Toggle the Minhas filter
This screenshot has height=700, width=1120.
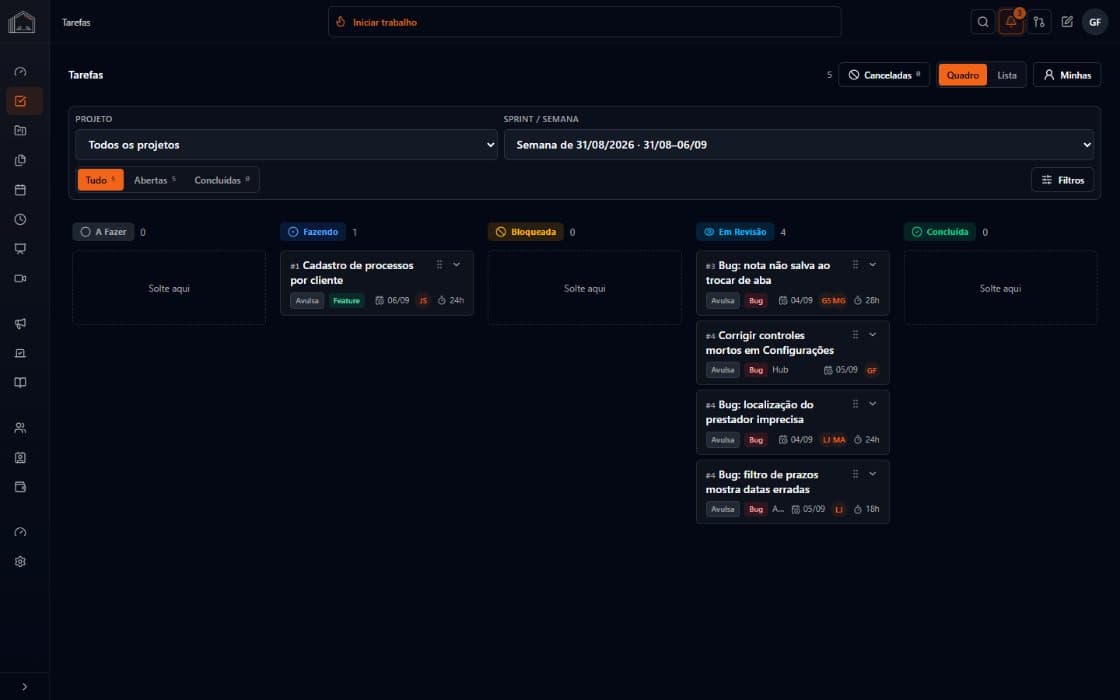tap(1067, 75)
